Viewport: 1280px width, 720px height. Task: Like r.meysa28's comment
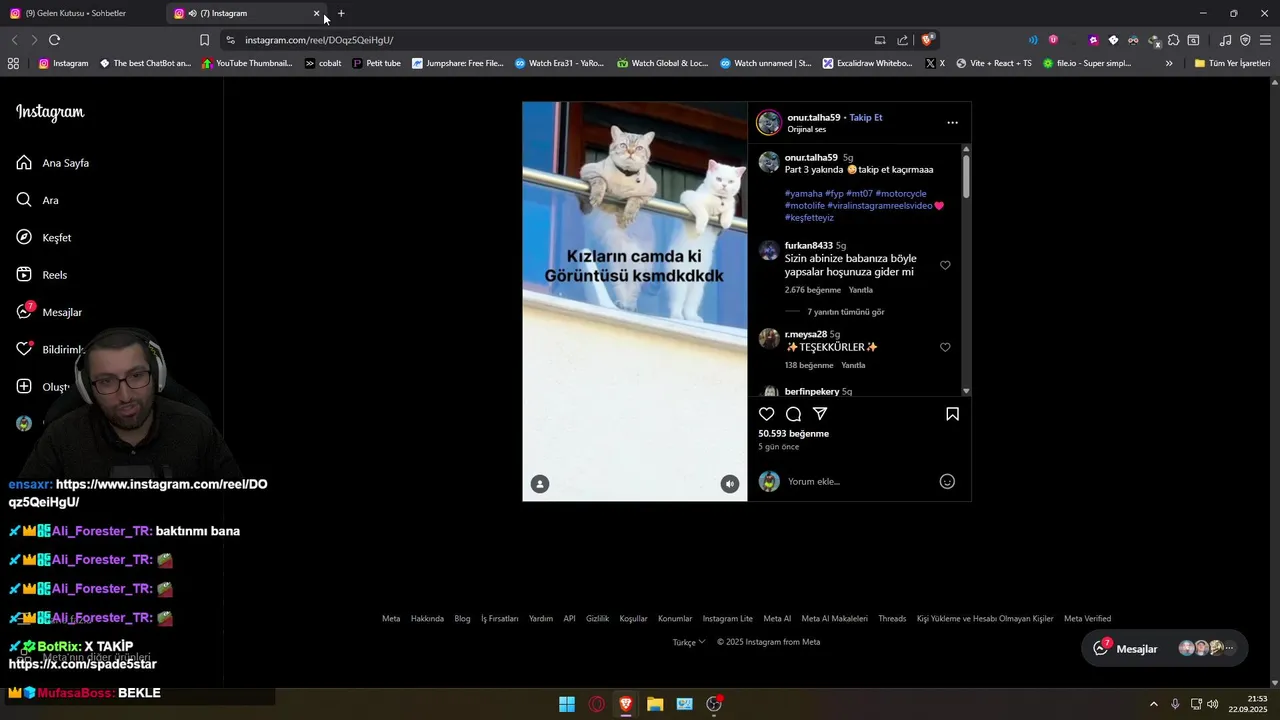point(945,347)
